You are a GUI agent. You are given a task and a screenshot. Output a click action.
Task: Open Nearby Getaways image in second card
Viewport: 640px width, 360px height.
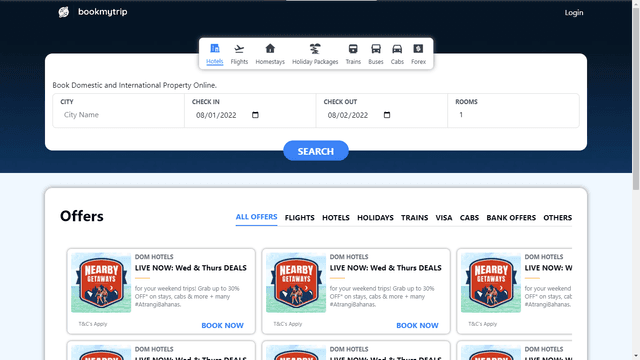point(296,283)
